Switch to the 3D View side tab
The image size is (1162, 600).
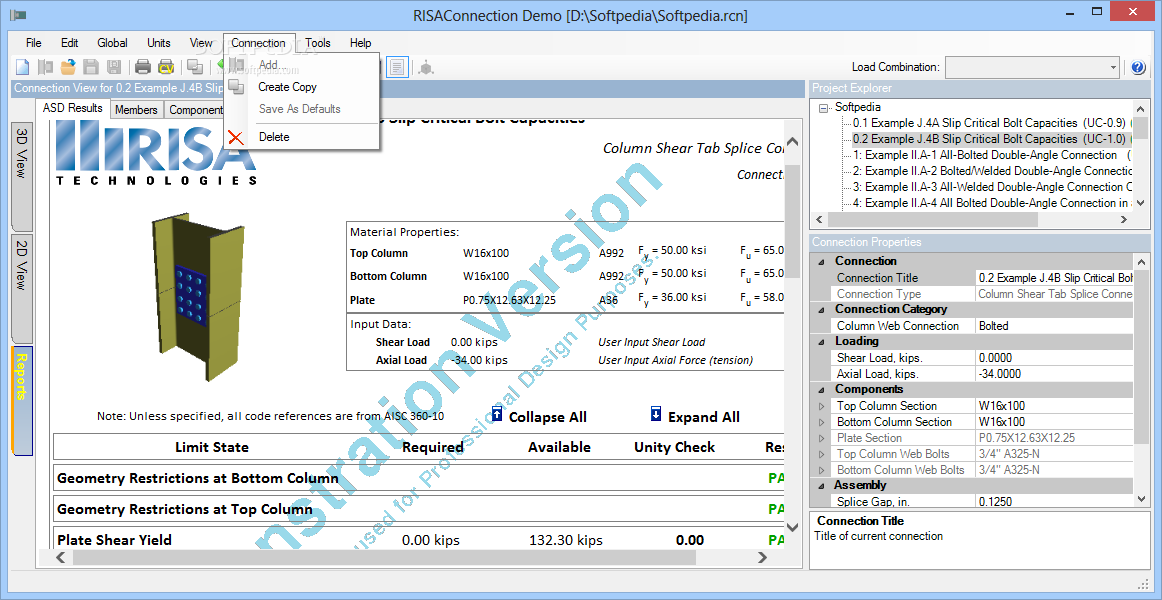click(21, 176)
